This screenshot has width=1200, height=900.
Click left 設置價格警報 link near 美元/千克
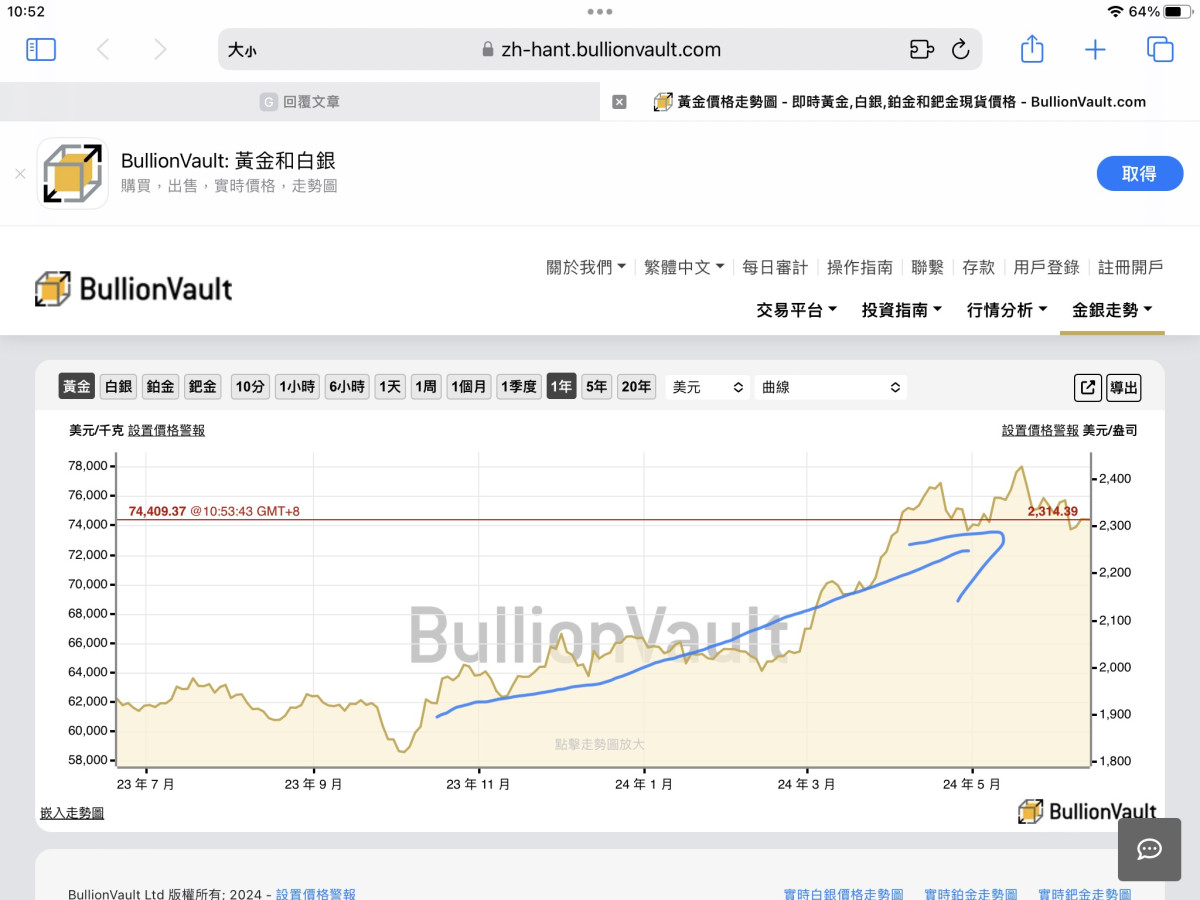coord(166,430)
